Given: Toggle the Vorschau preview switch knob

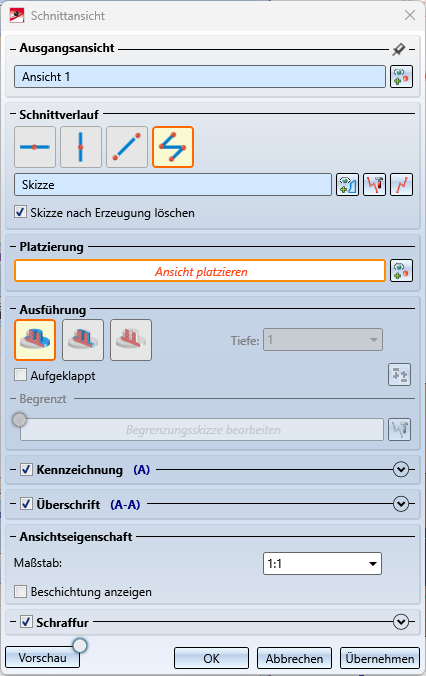Looking at the screenshot, I should pyautogui.click(x=80, y=645).
